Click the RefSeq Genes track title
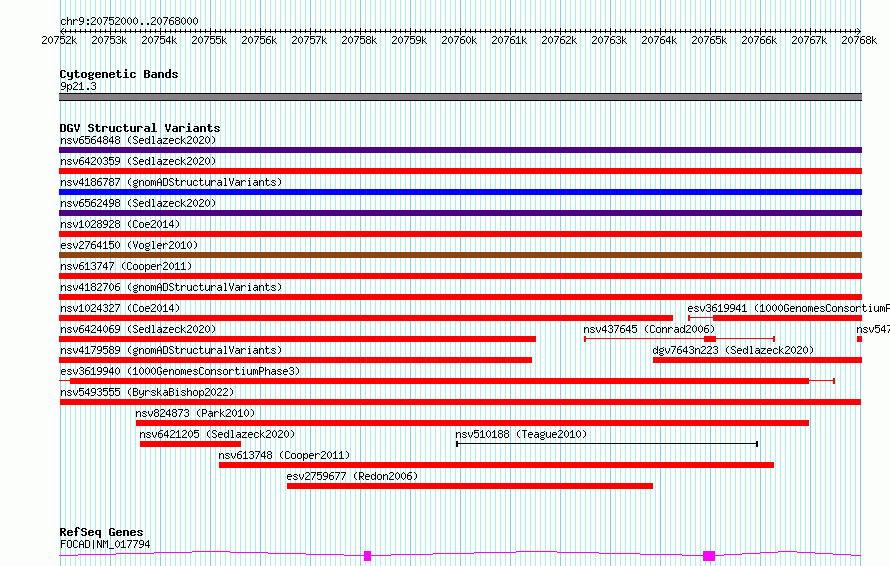The width and height of the screenshot is (890, 566). (101, 532)
